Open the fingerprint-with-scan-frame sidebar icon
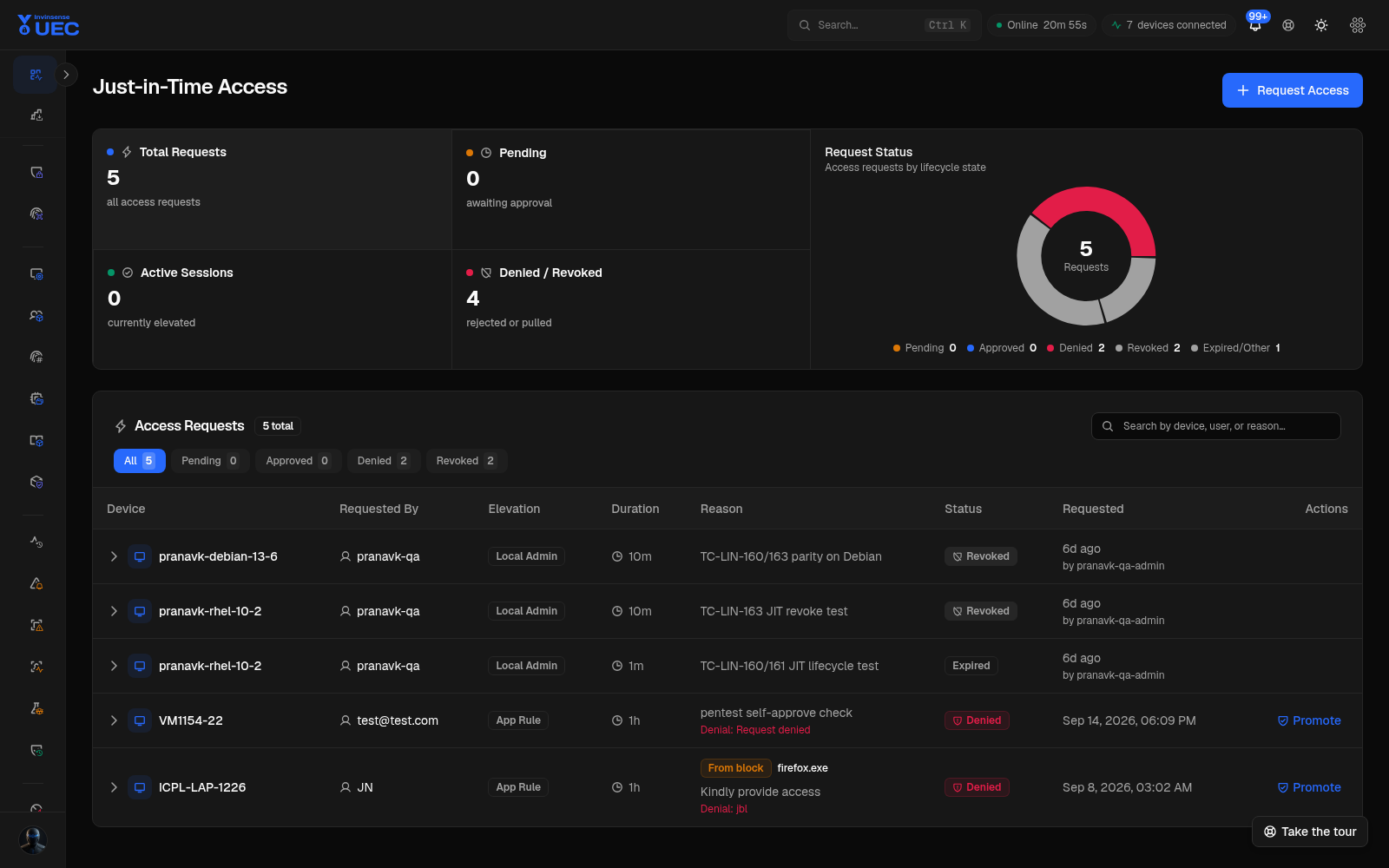 [36, 214]
